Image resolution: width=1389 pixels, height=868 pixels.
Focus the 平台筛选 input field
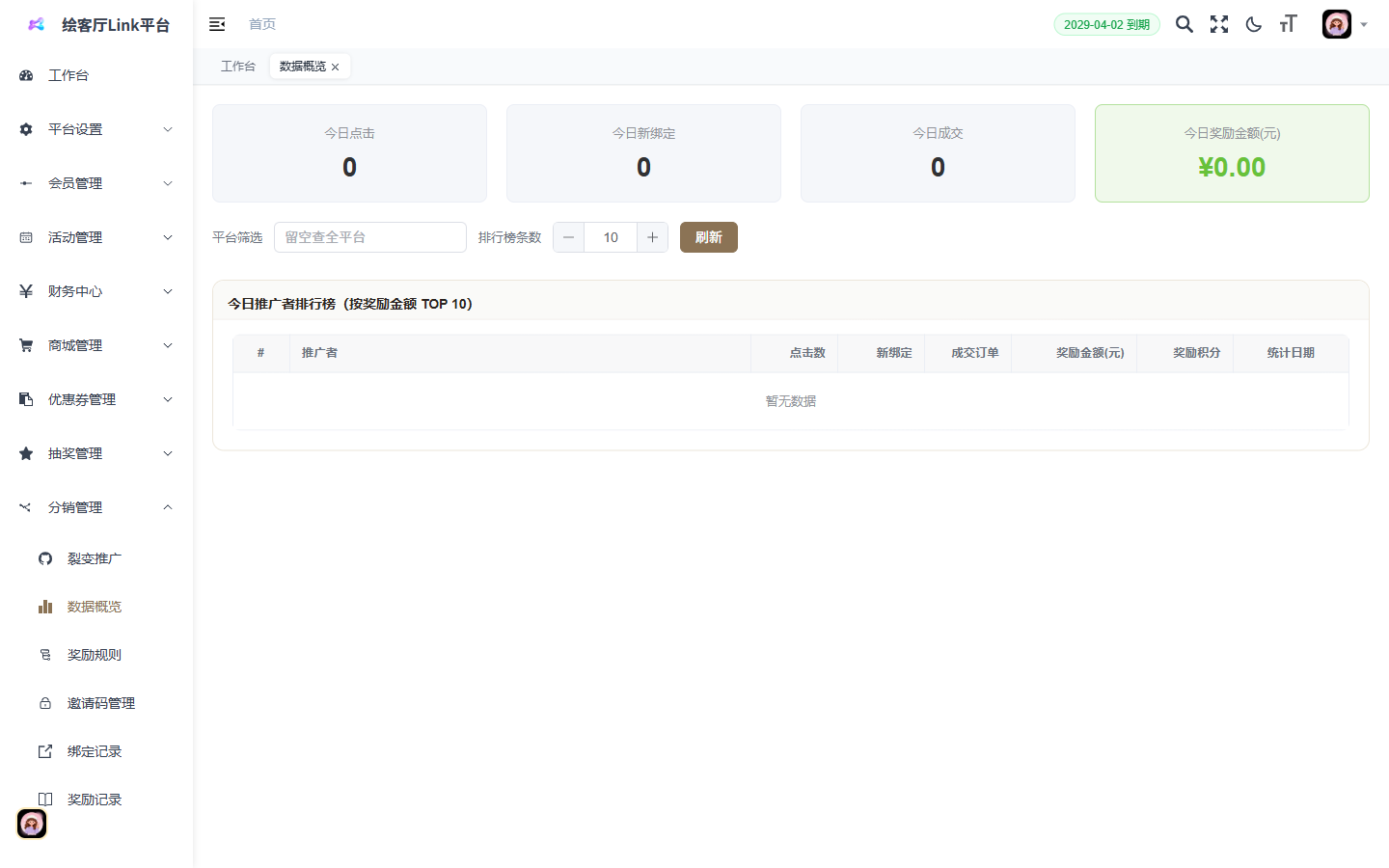tap(369, 237)
